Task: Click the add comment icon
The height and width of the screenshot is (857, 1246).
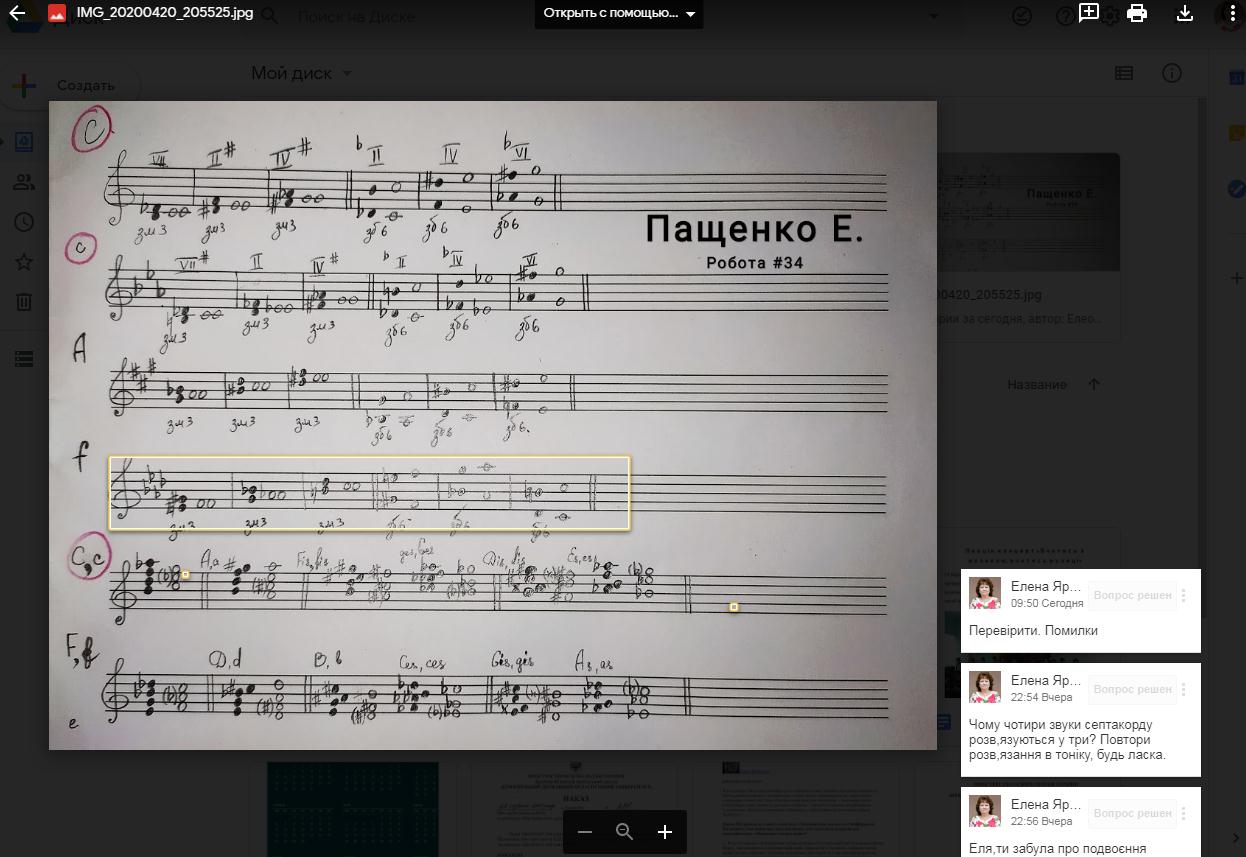Action: (1089, 13)
